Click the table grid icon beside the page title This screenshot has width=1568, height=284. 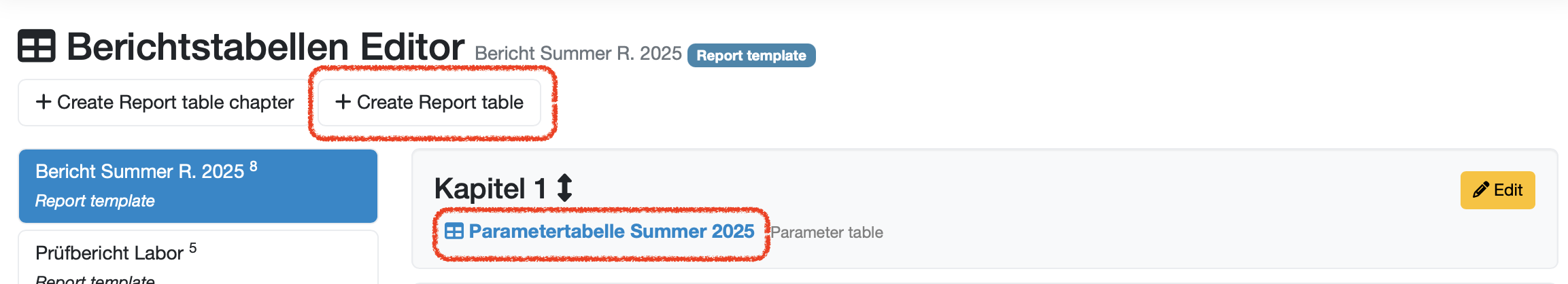(x=37, y=46)
